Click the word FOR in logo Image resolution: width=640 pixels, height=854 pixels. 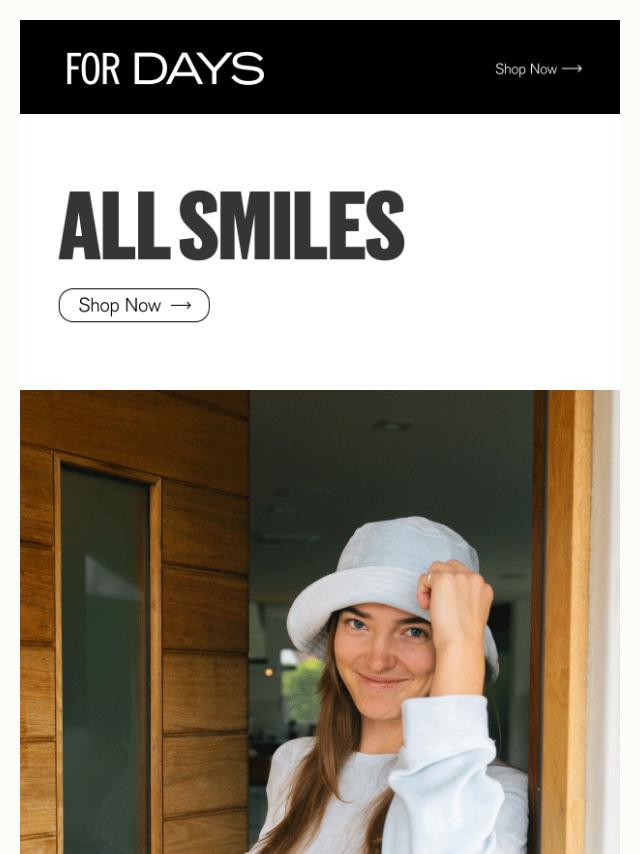93,69
